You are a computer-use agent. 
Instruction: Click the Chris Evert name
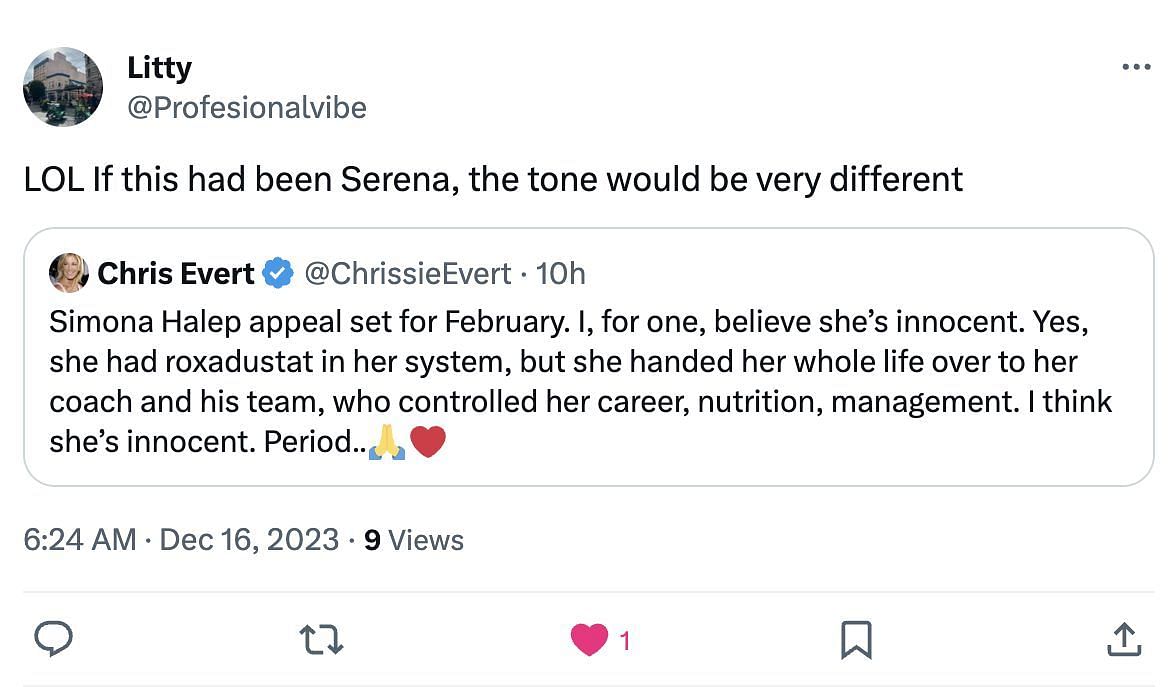click(x=175, y=273)
